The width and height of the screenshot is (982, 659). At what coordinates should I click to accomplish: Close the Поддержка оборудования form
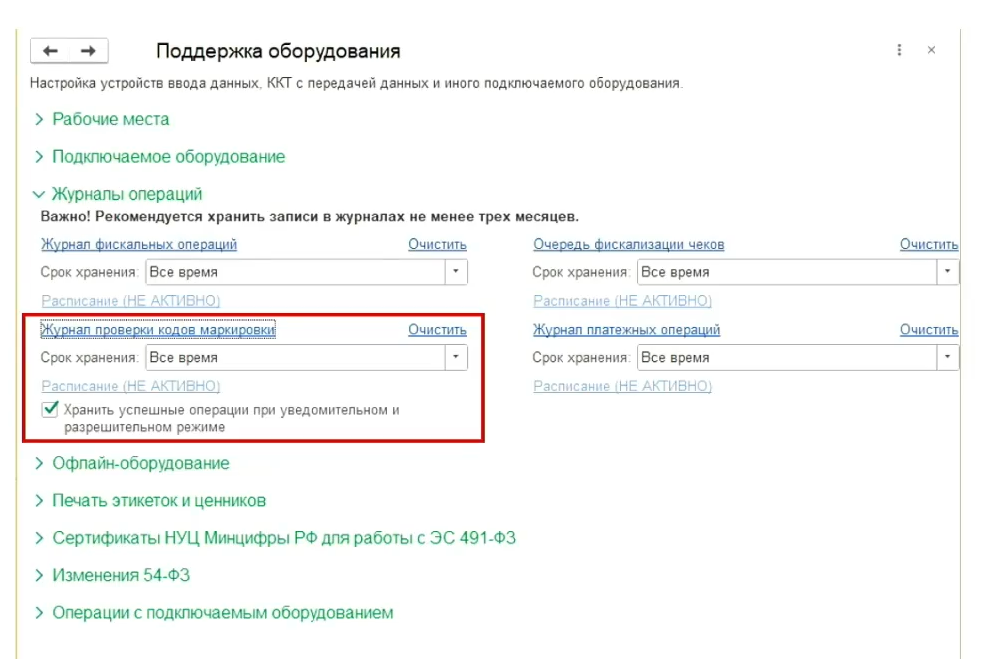[931, 50]
